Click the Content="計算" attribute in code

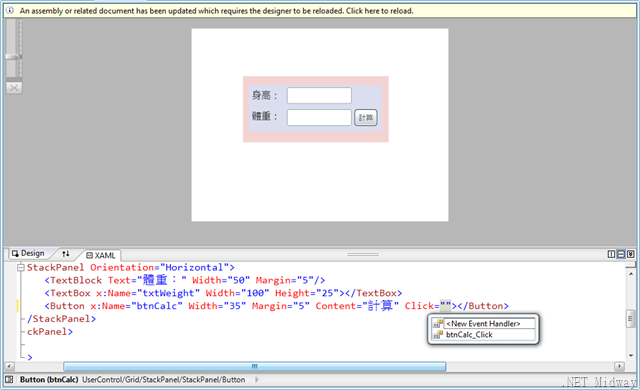(x=357, y=306)
